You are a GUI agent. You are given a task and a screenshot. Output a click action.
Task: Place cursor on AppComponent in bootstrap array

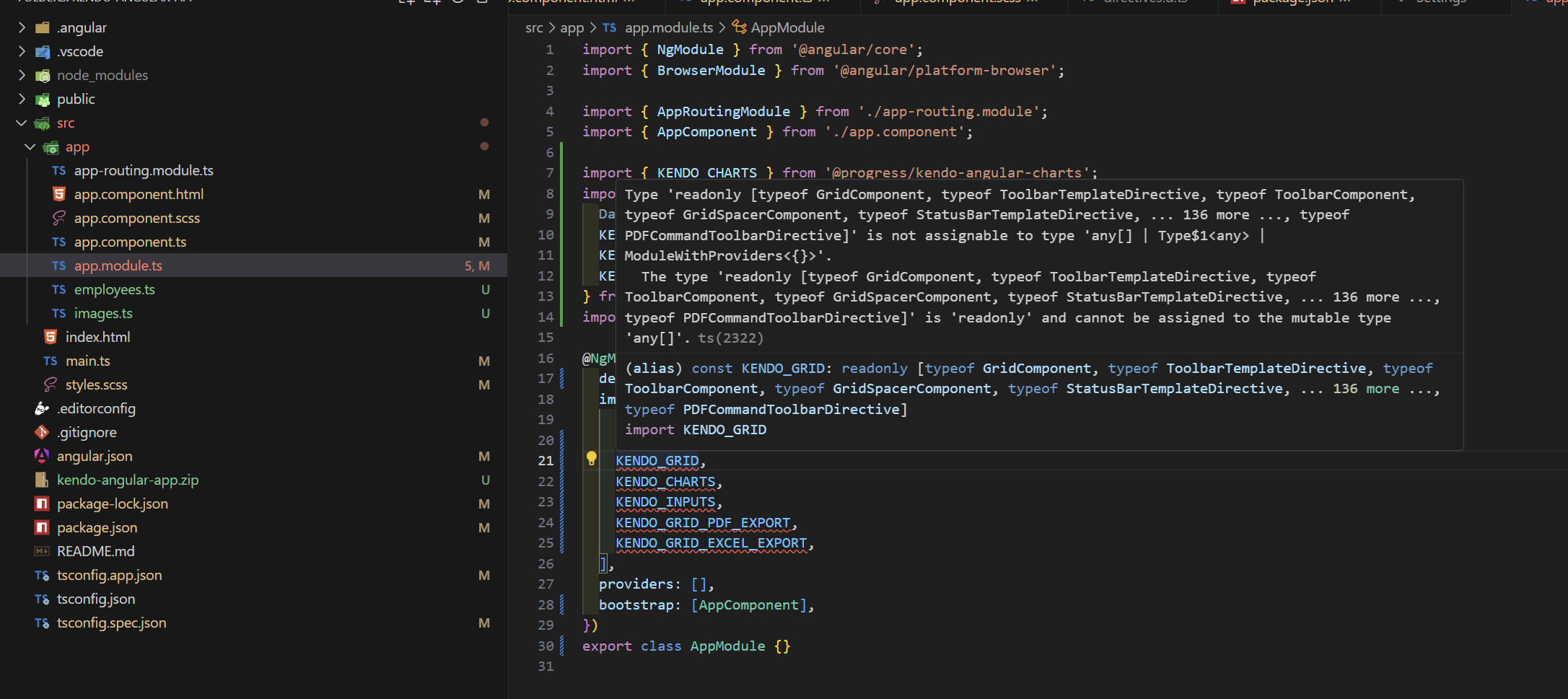748,605
